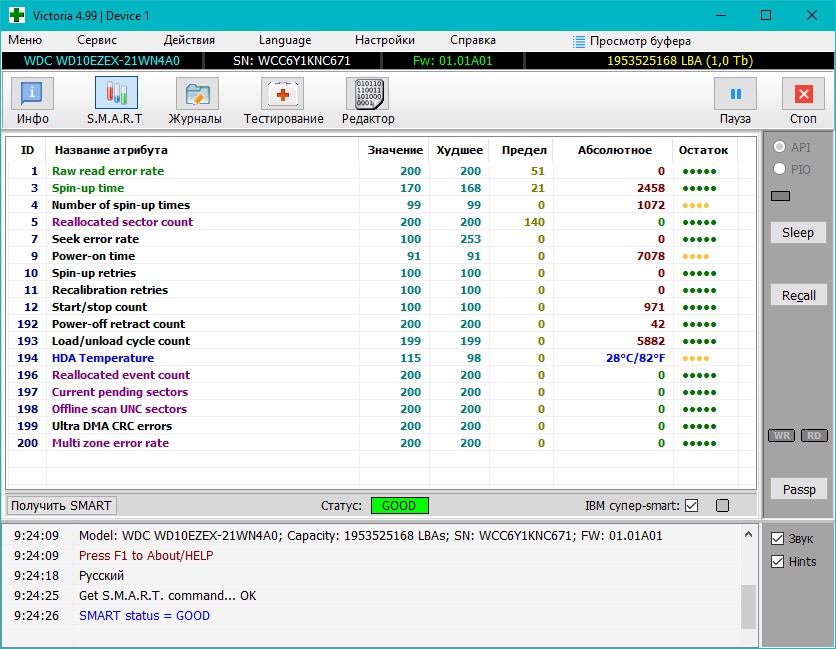Click the Просмотр буфера icon

click(579, 41)
